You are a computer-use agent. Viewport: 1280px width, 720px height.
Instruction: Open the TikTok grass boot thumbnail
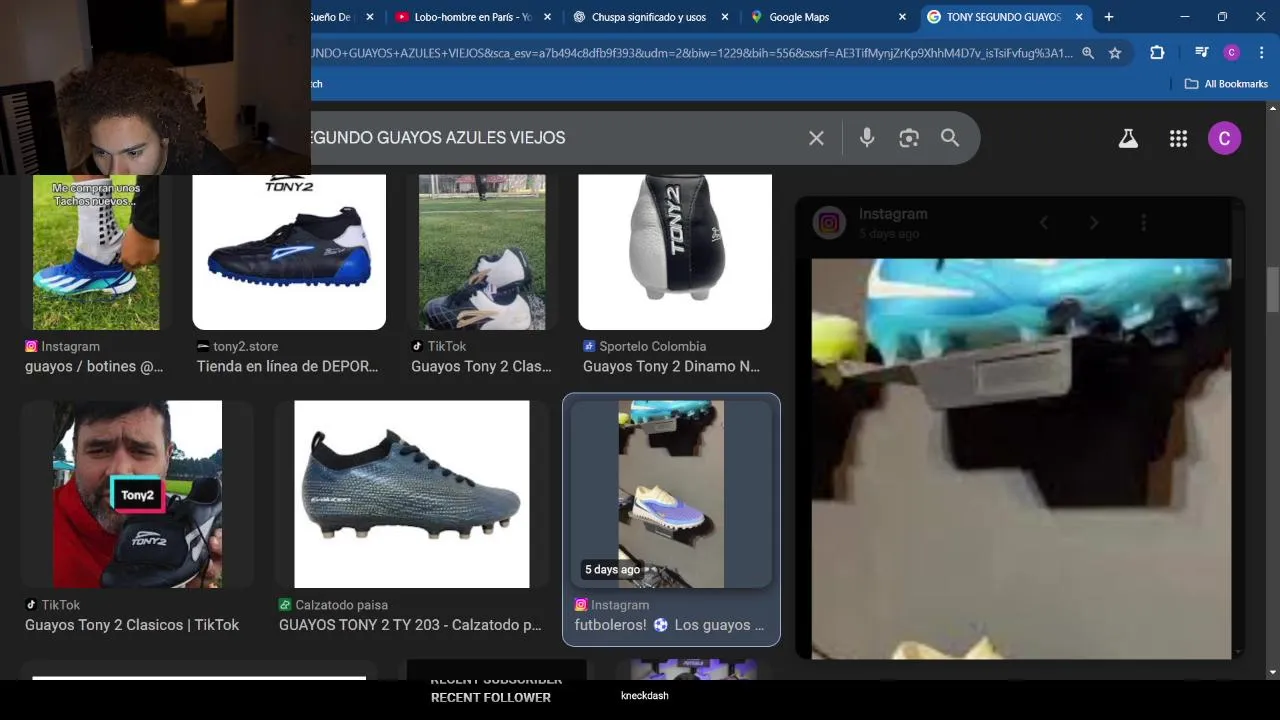tap(482, 252)
